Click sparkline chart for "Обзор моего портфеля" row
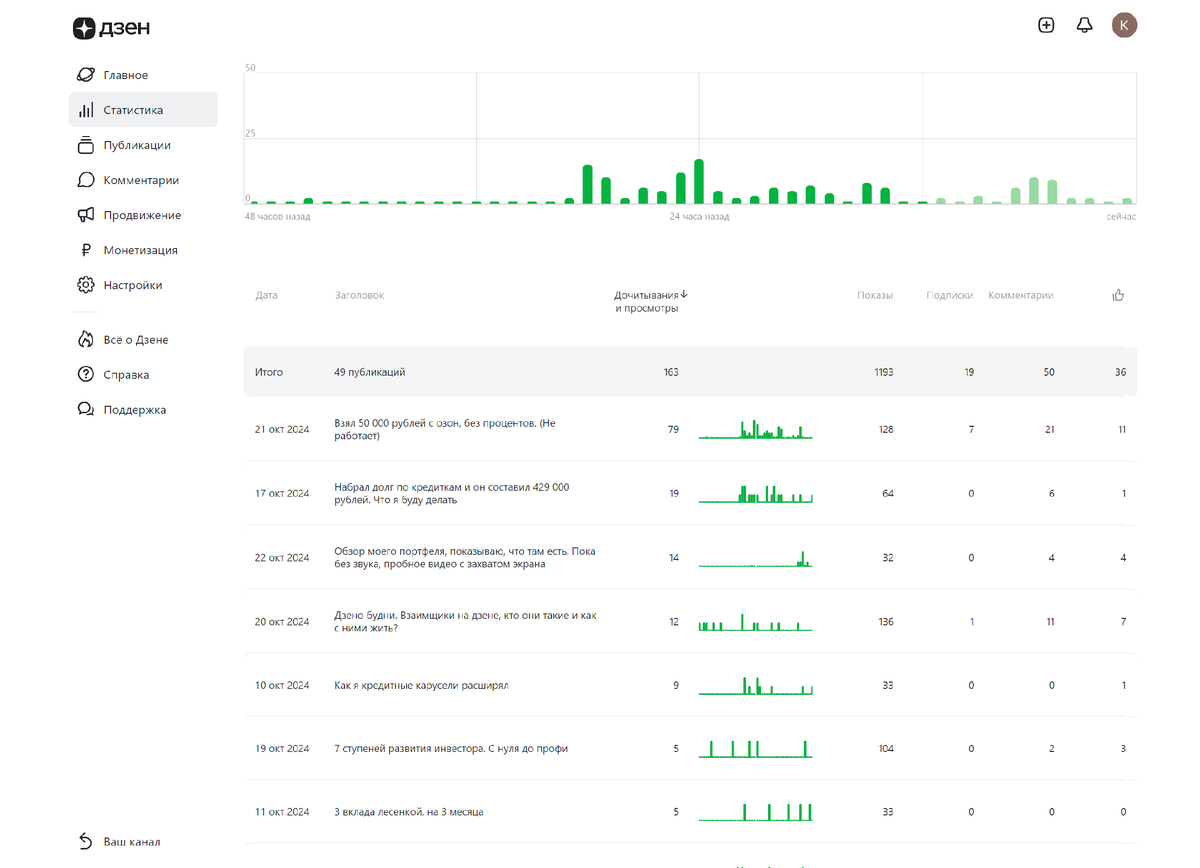1200x868 pixels. pos(756,558)
